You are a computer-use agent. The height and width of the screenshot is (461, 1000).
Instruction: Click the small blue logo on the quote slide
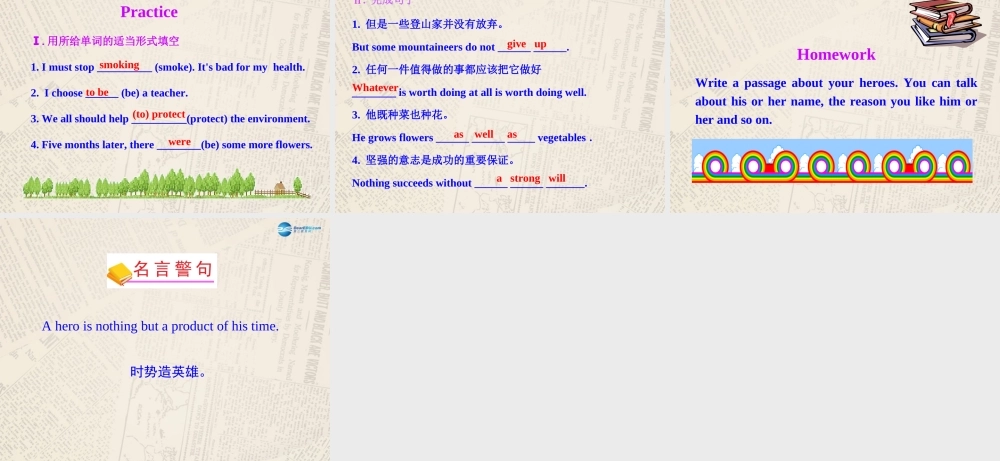click(298, 230)
